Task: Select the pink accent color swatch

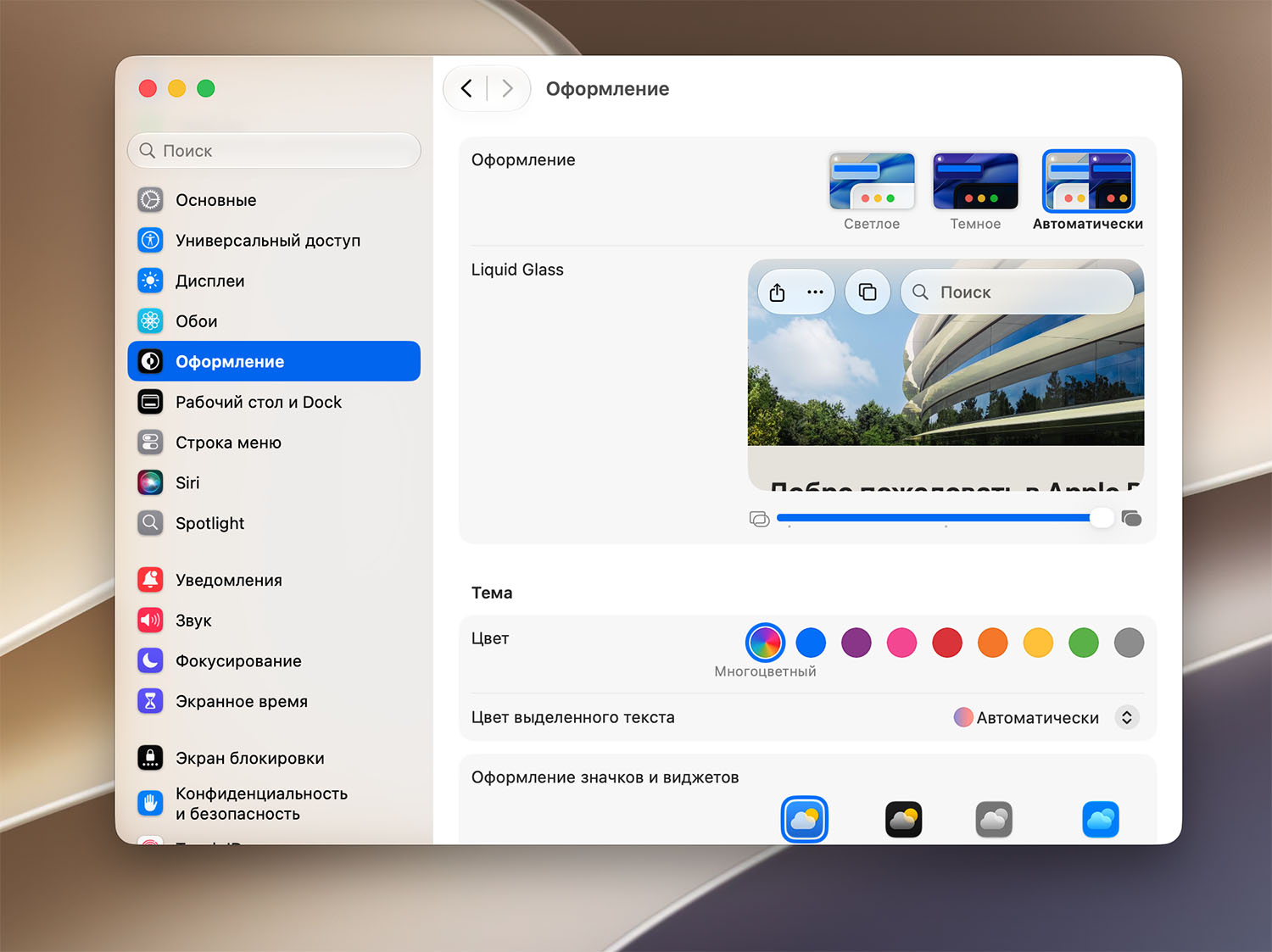Action: point(901,643)
